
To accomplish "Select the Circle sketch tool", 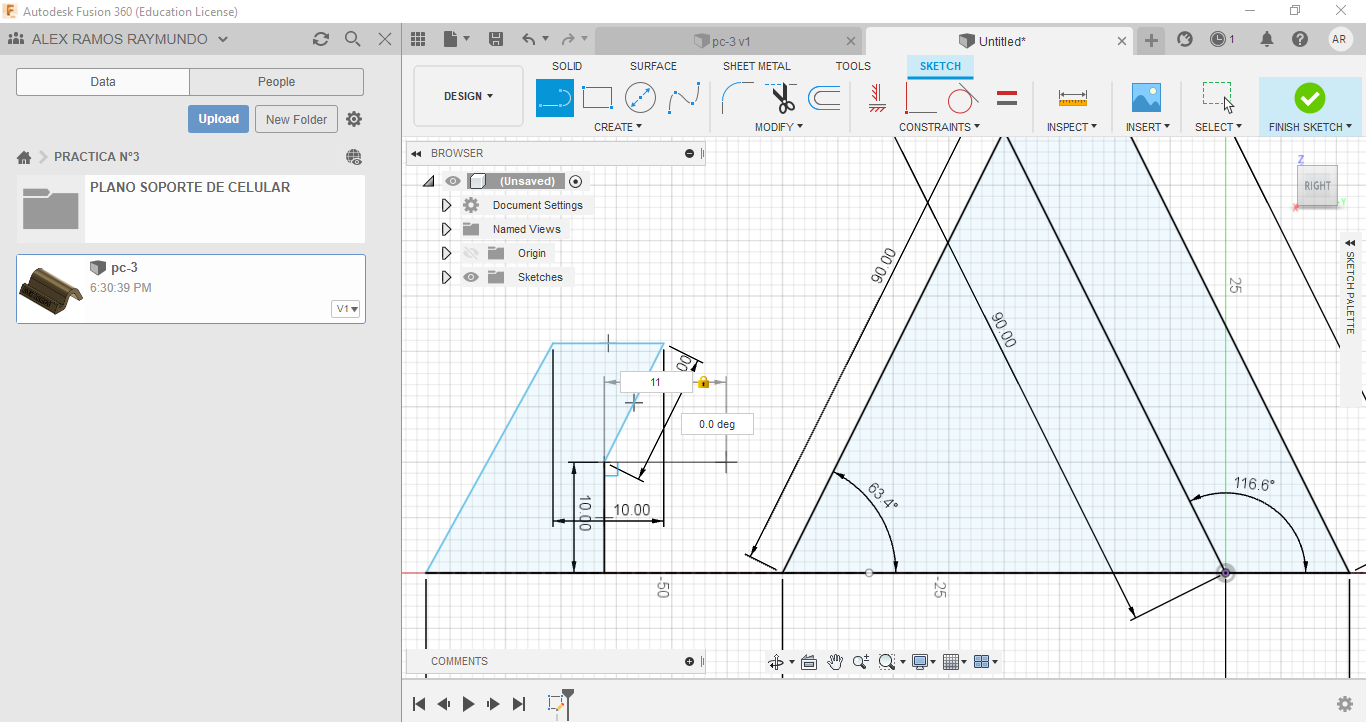I will pos(640,98).
